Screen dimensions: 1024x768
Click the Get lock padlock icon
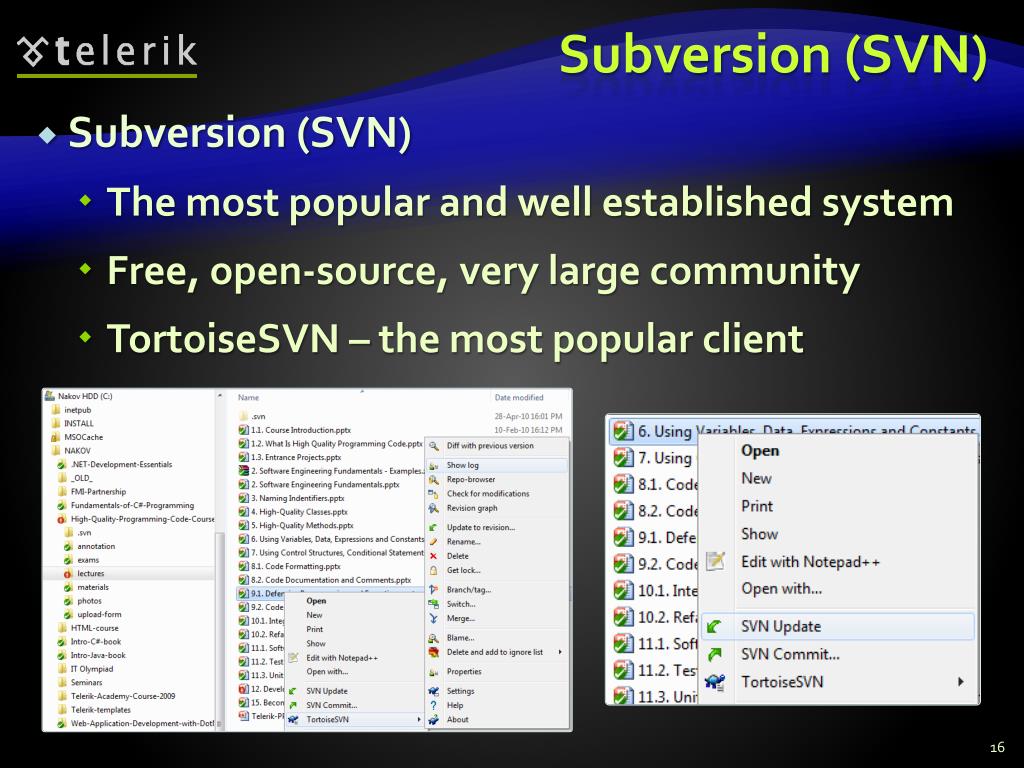(434, 571)
